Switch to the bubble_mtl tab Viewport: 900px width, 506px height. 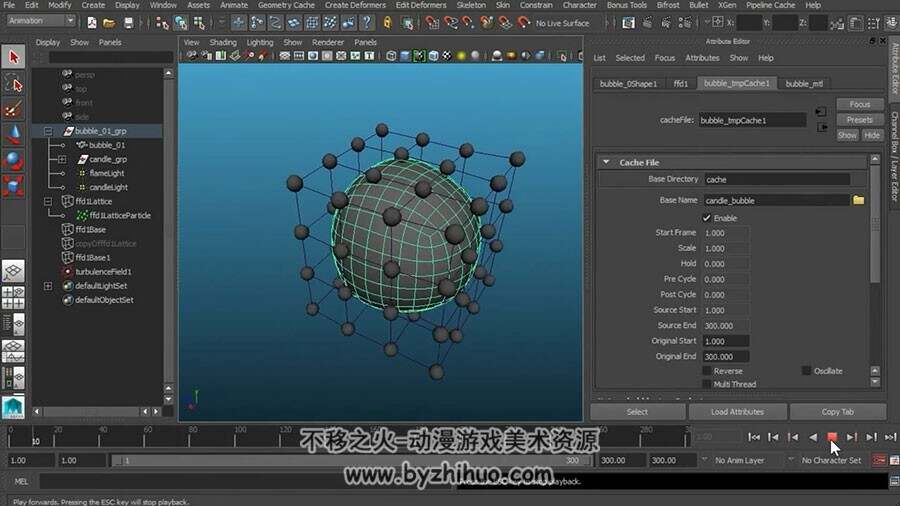[804, 84]
